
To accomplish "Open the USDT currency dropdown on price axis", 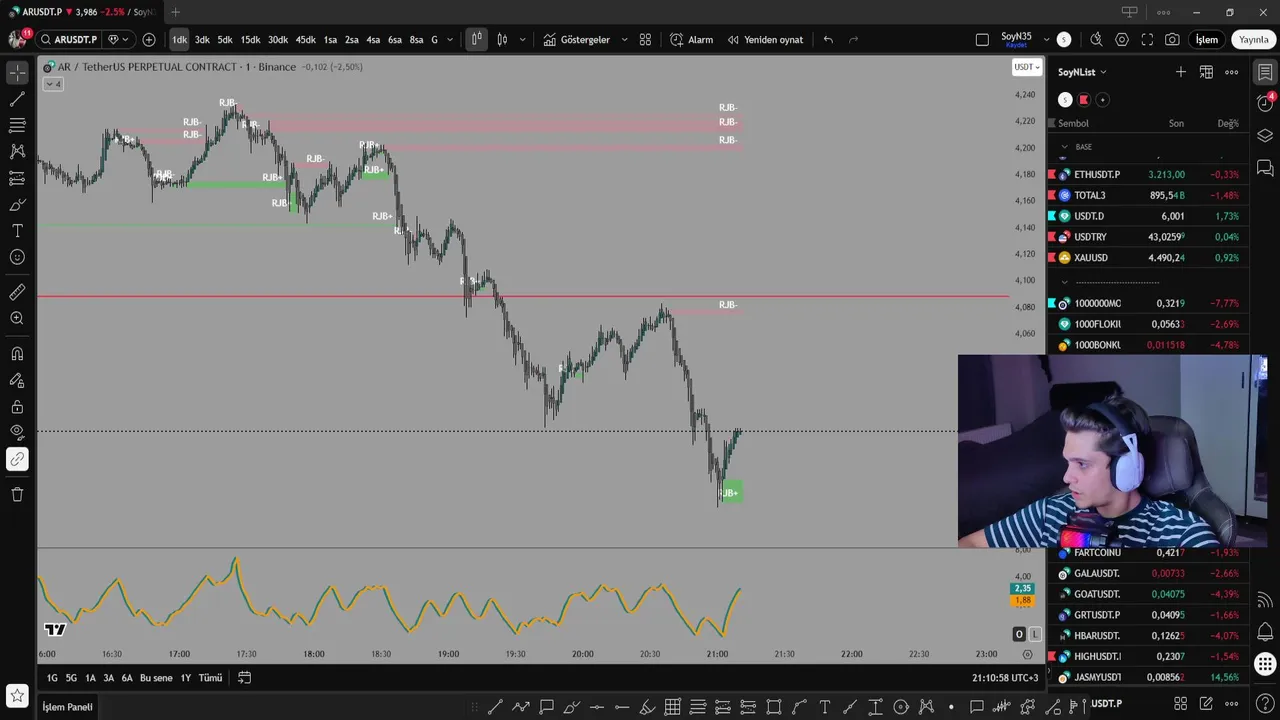I will click(x=1027, y=67).
